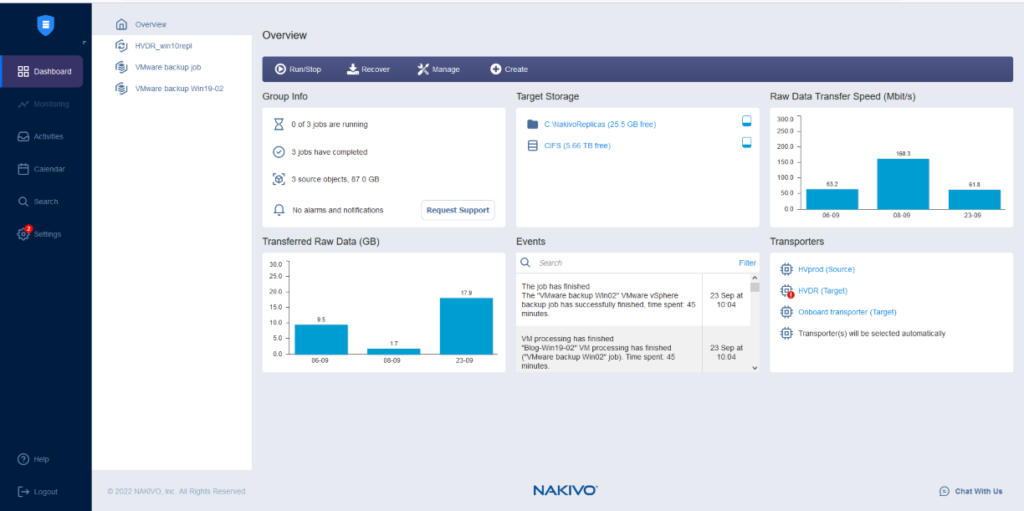Viewport: 1024px width, 511px height.
Task: Click the bell icon for alarms
Action: point(278,210)
